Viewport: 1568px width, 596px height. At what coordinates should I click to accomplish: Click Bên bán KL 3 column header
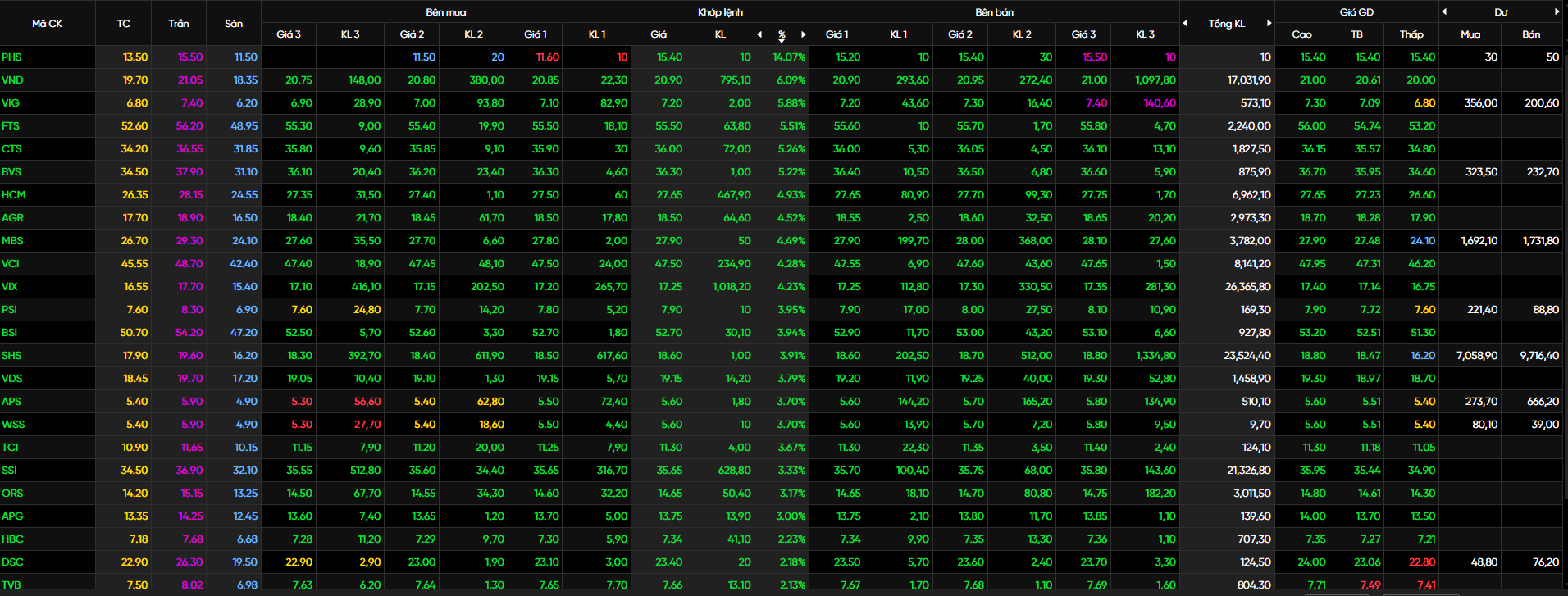coord(1145,34)
